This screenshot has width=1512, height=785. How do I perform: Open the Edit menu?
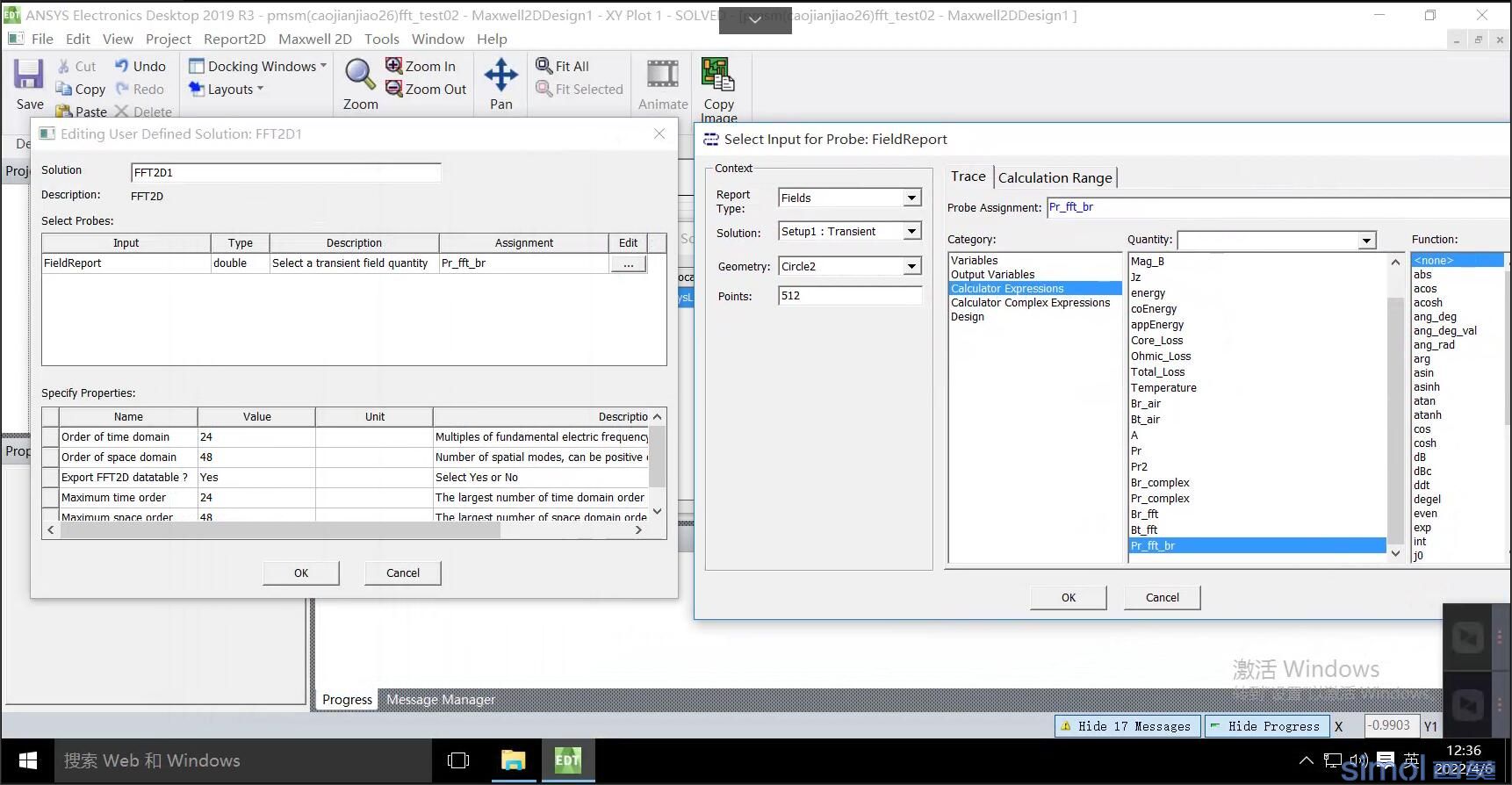click(78, 39)
